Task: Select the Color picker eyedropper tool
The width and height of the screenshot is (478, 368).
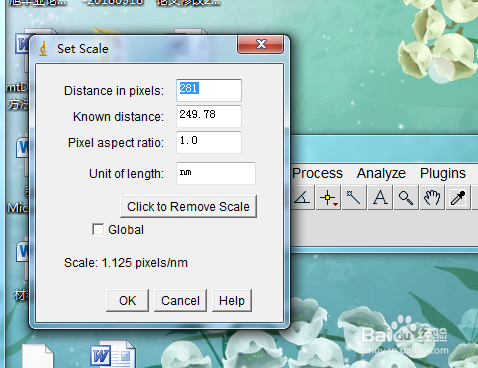Action: [458, 198]
